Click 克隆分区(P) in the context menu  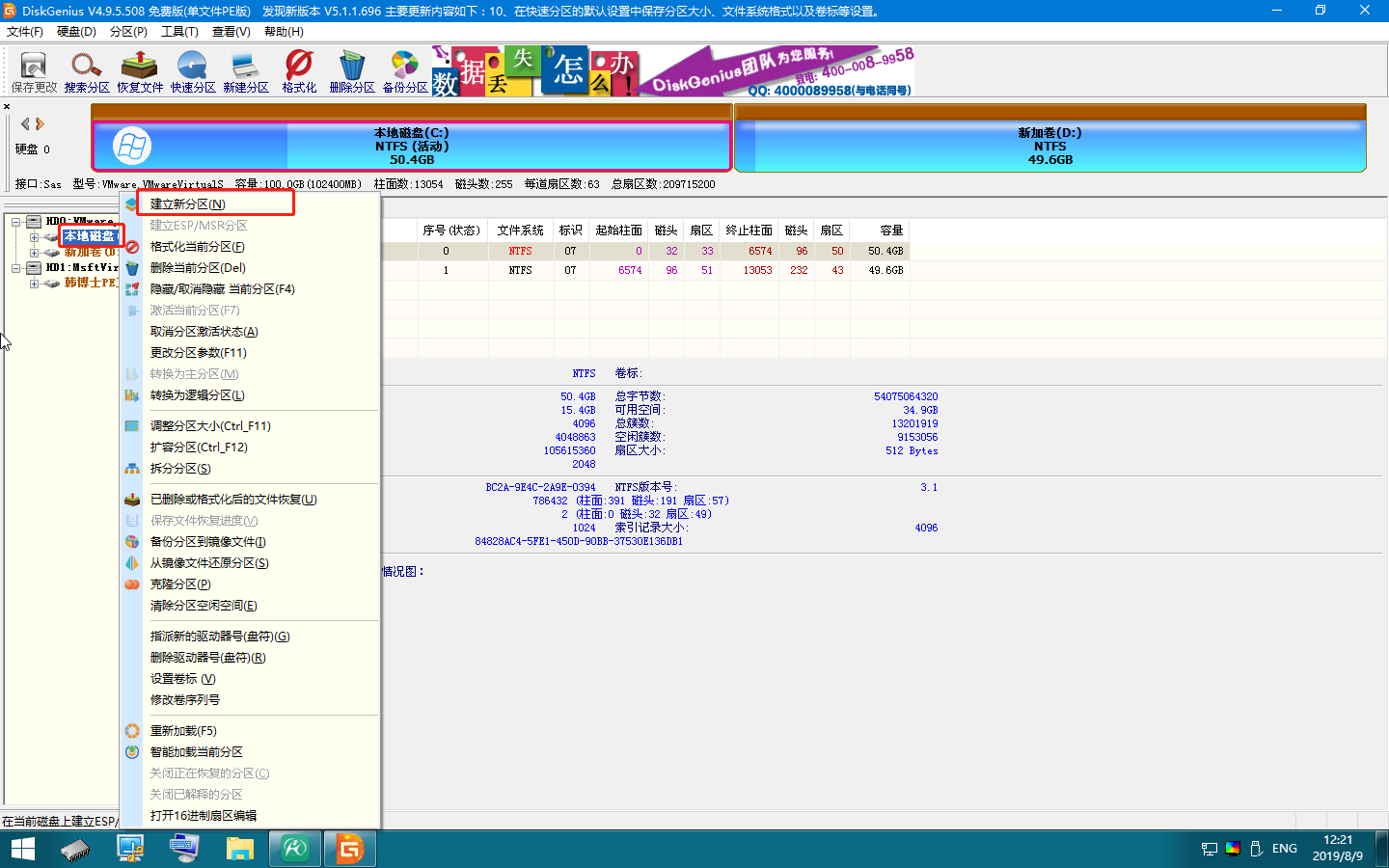click(180, 583)
